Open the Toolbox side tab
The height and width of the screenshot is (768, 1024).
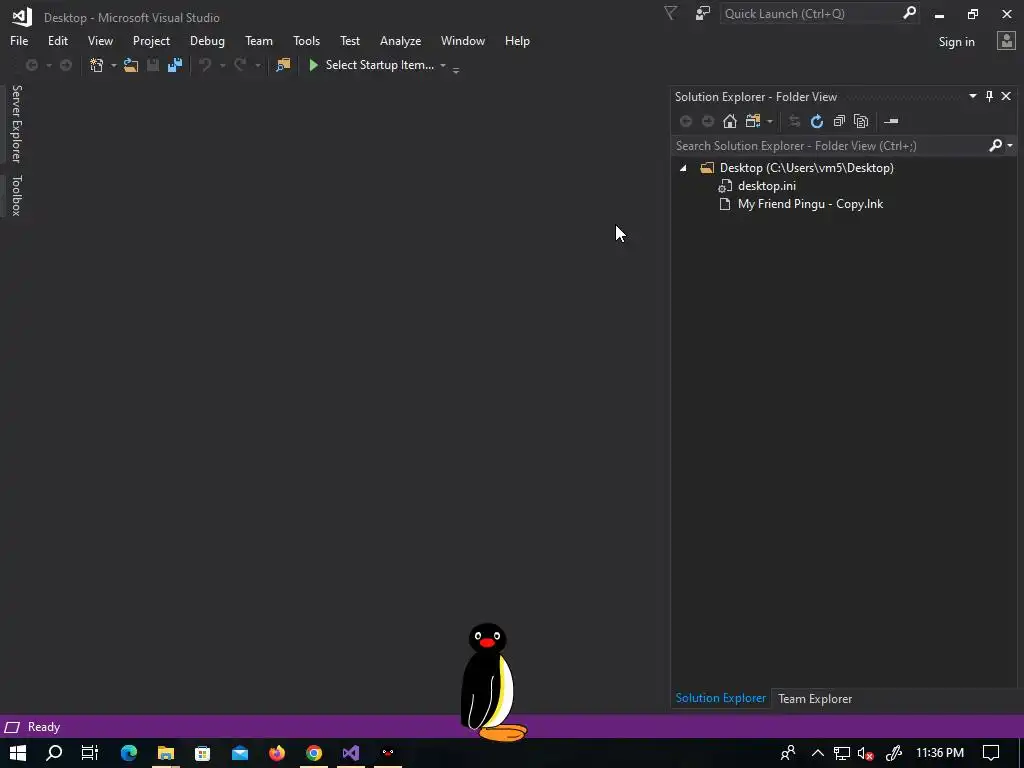point(16,195)
